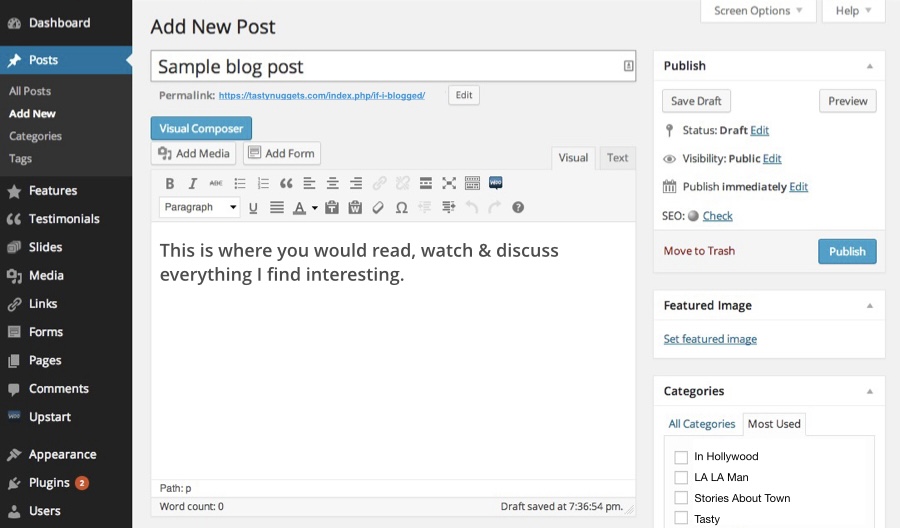
Task: Open editor keyboard help
Action: pyautogui.click(x=518, y=208)
